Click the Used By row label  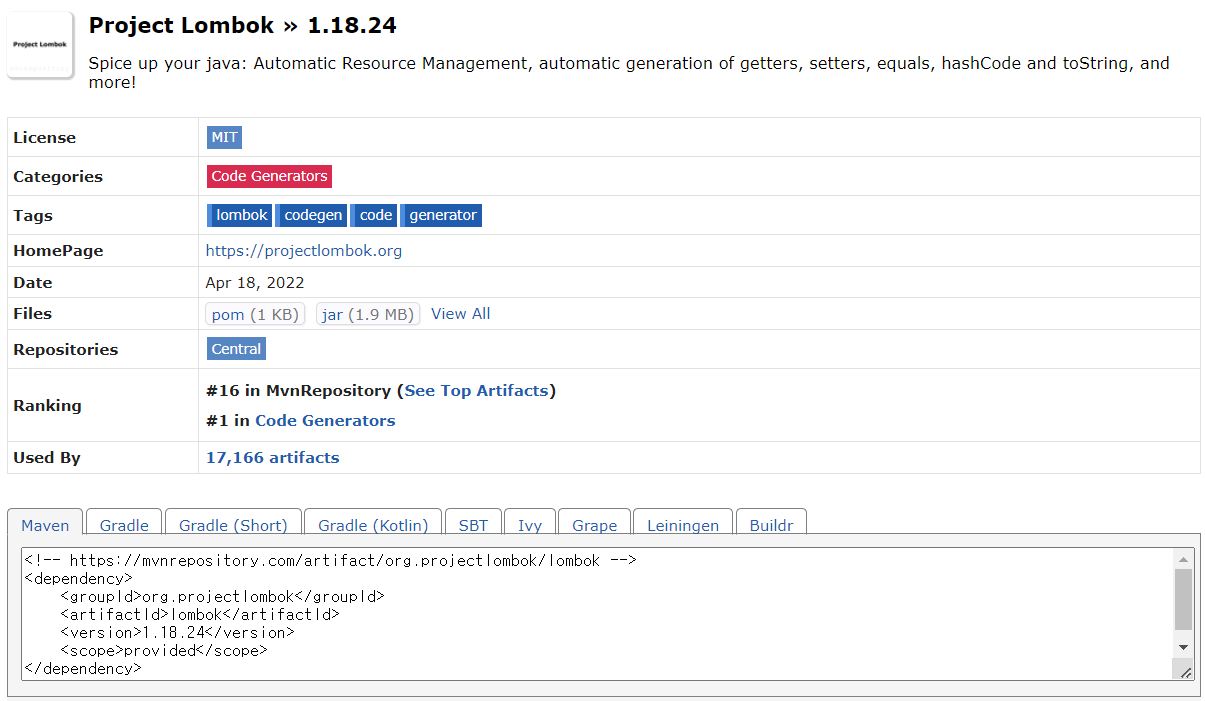[x=47, y=458]
